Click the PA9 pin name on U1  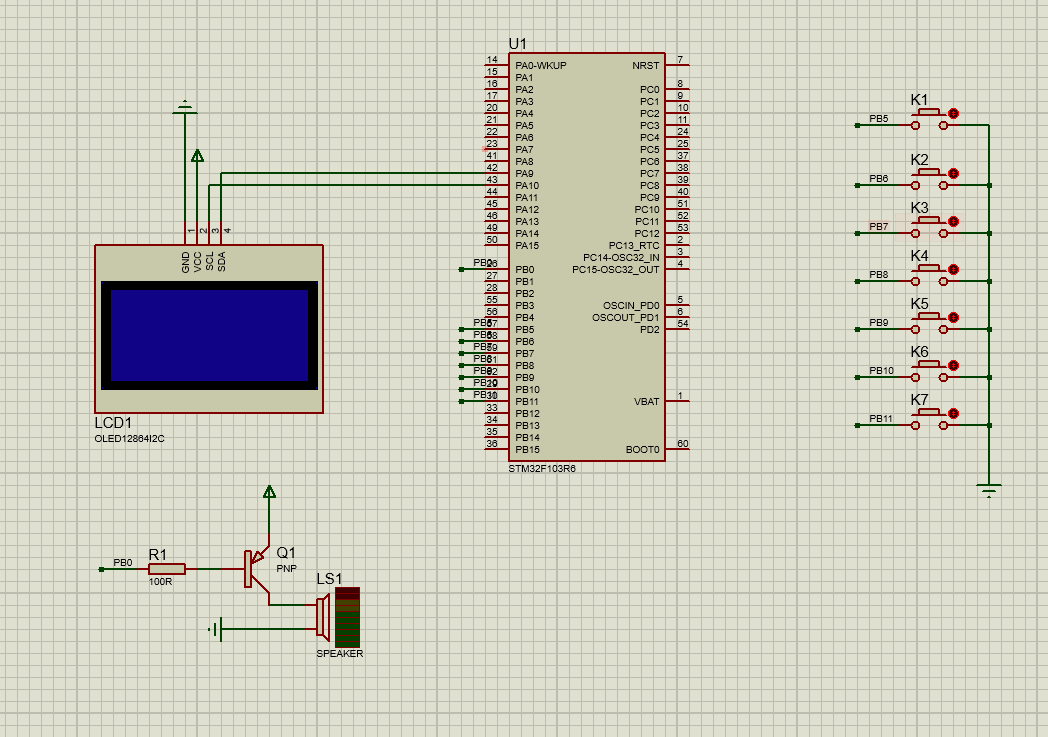(525, 174)
